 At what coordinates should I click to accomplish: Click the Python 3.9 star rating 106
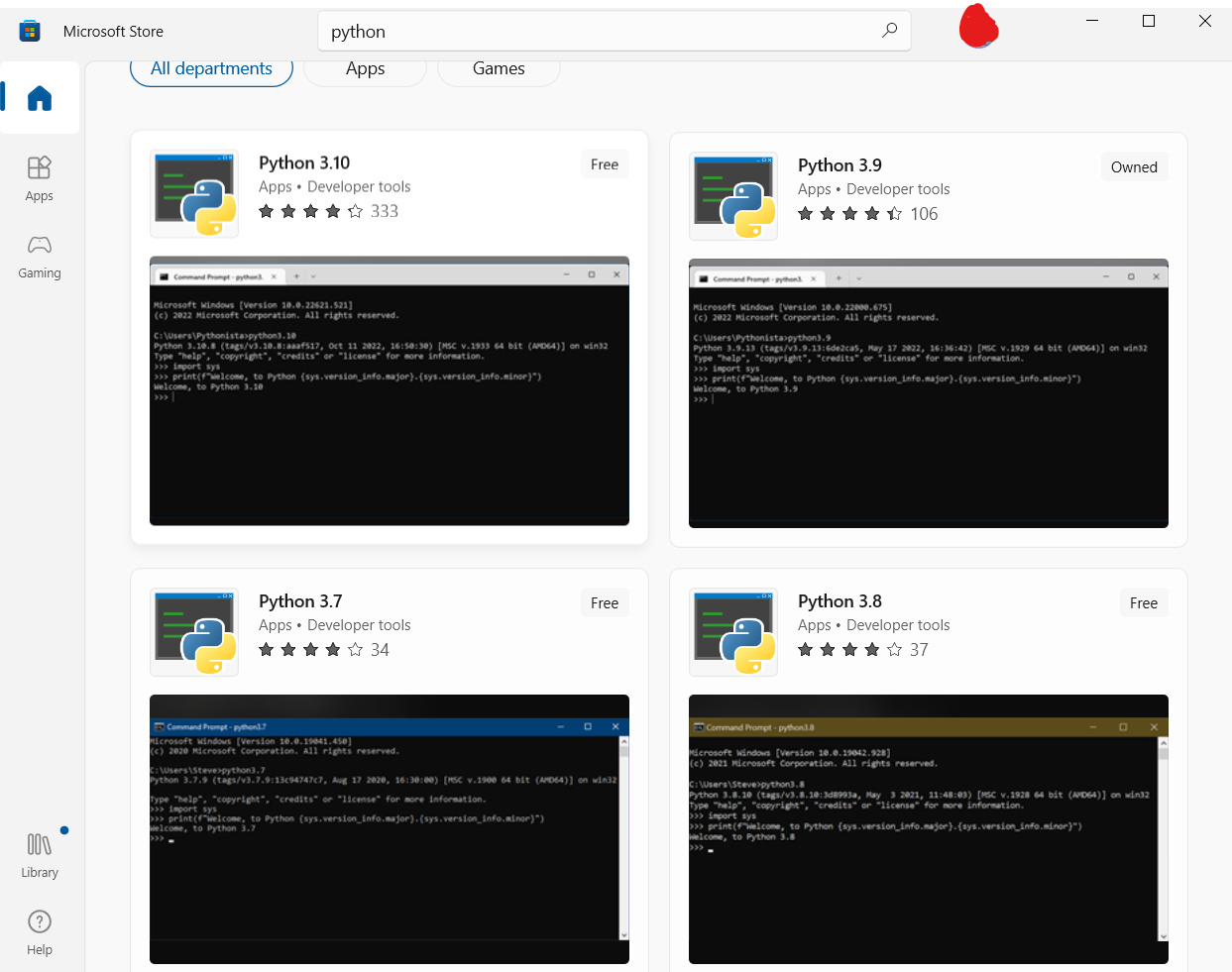click(867, 213)
